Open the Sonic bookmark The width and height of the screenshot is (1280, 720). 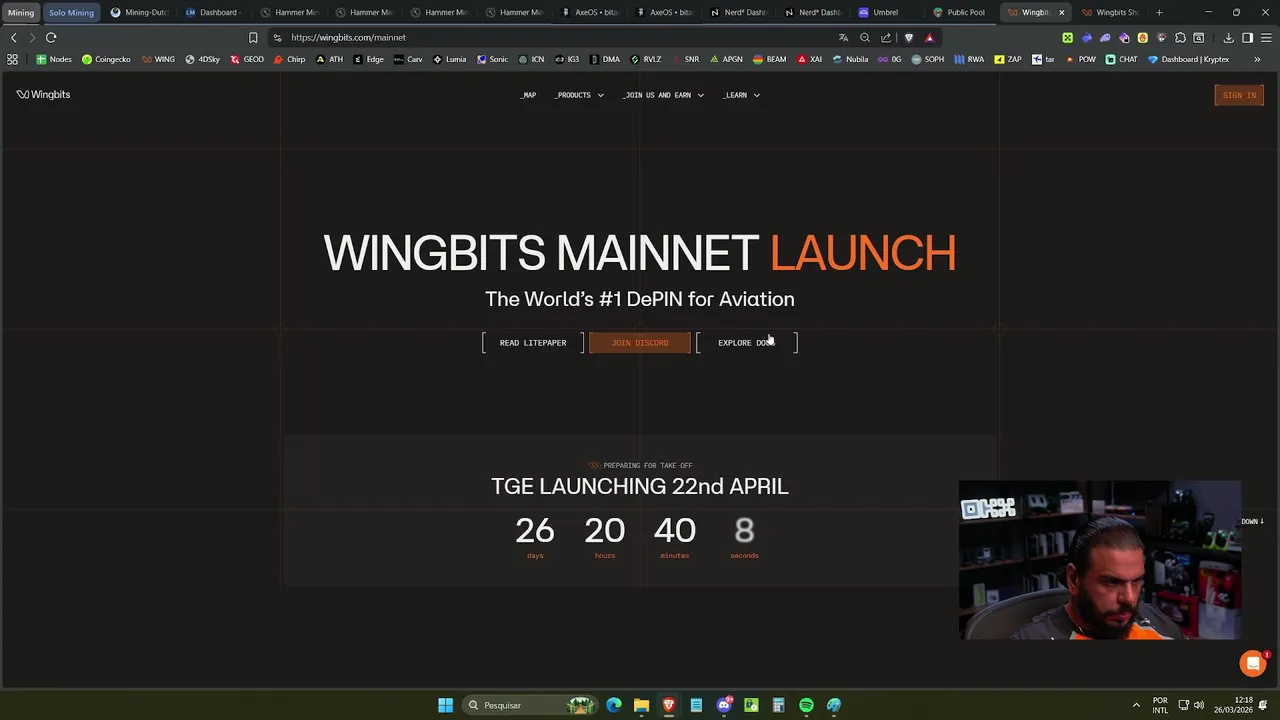(x=492, y=59)
